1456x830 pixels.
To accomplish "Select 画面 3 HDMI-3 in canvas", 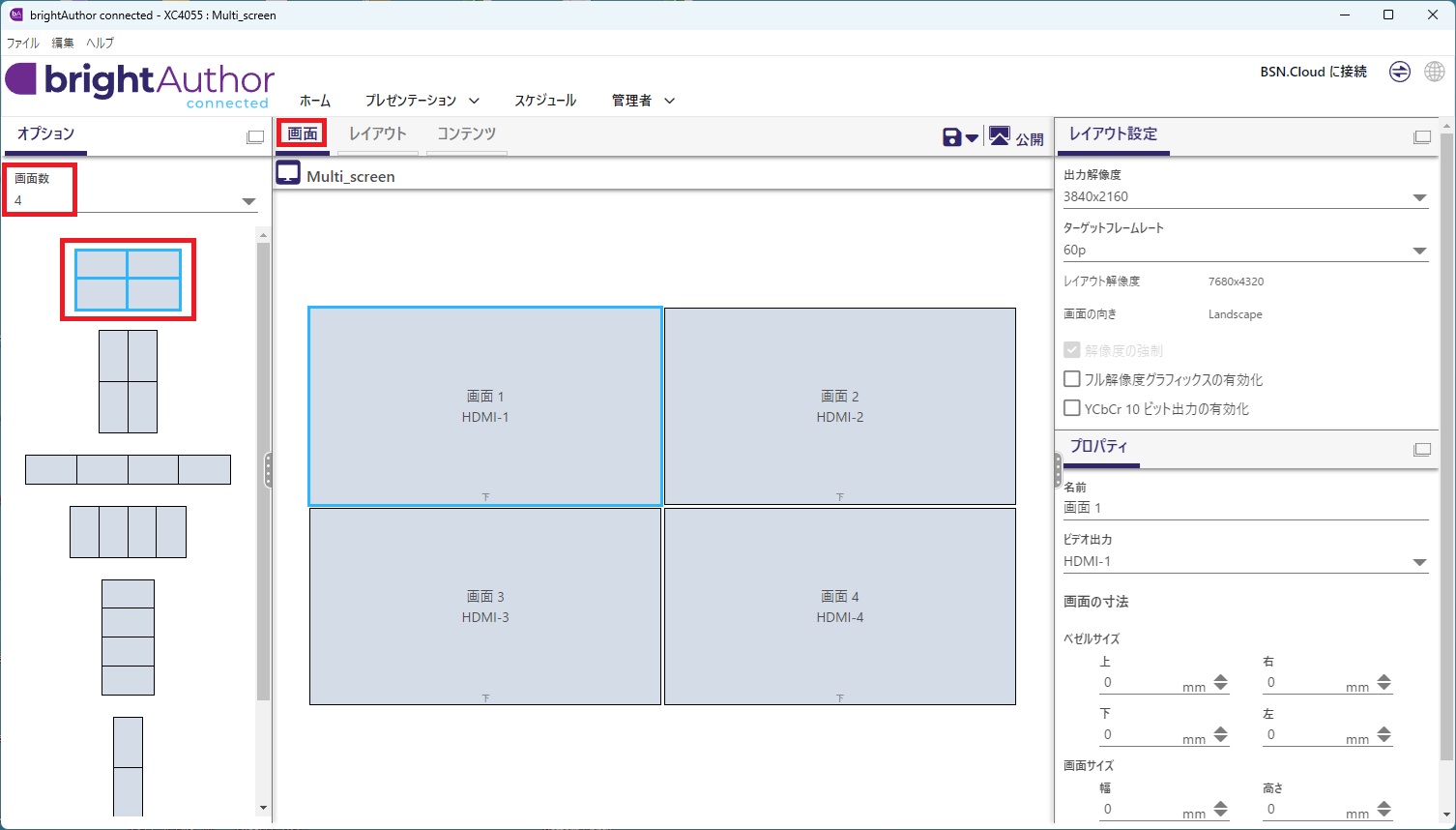I will tap(485, 607).
